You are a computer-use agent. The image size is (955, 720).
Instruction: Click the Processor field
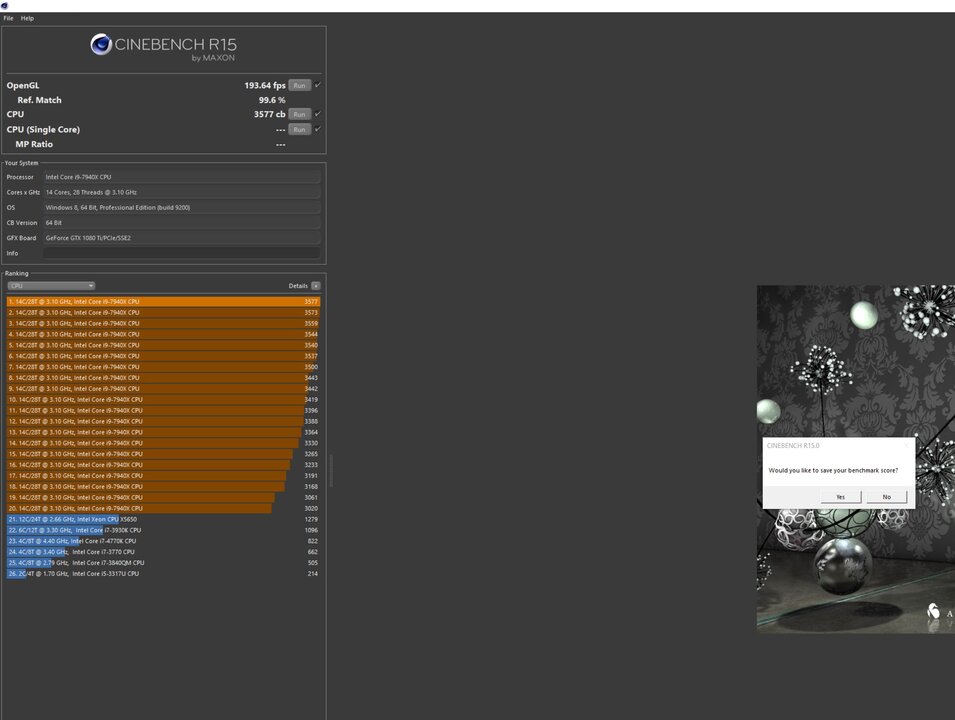point(181,177)
